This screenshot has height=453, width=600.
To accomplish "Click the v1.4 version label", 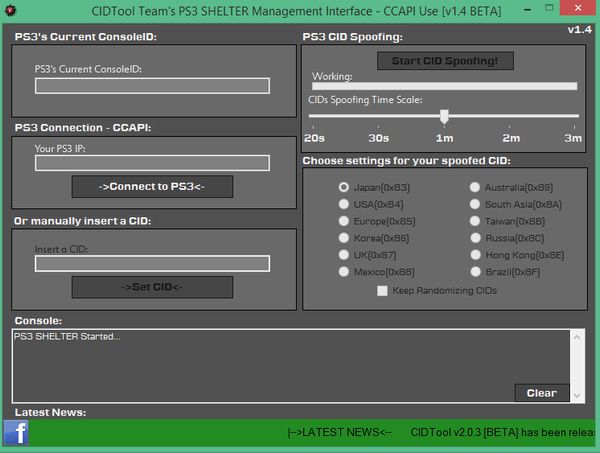I will (x=579, y=30).
